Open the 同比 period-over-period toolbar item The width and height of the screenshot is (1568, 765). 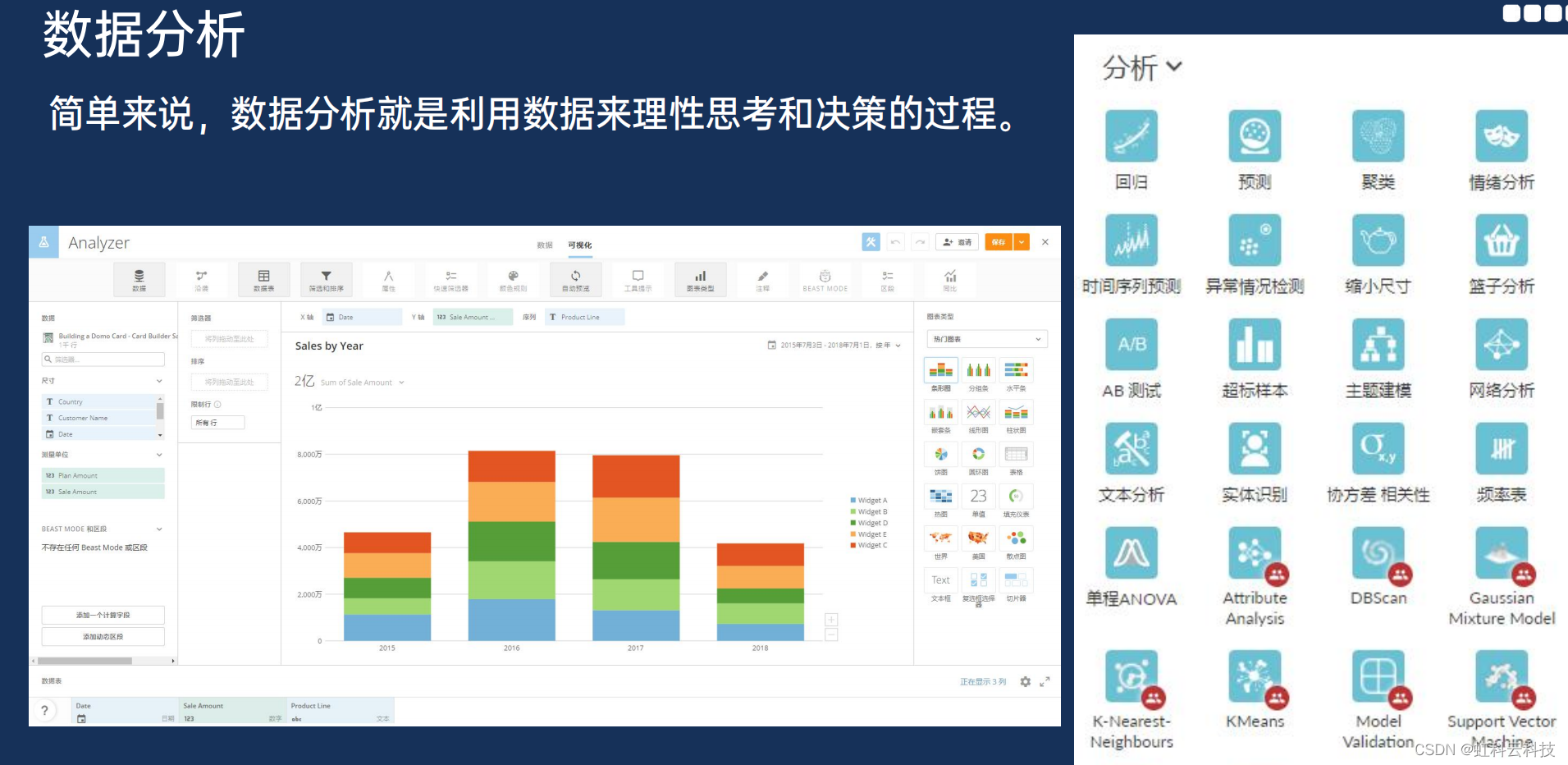pos(950,280)
